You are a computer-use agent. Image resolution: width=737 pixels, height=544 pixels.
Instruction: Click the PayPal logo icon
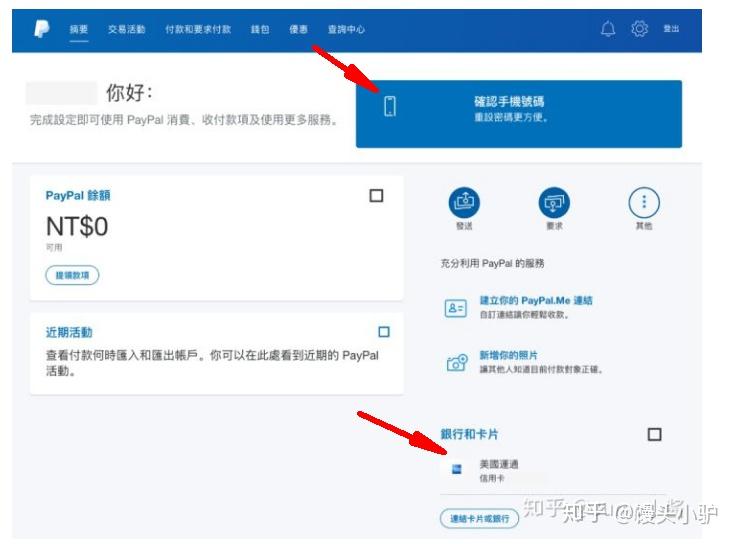coord(42,29)
